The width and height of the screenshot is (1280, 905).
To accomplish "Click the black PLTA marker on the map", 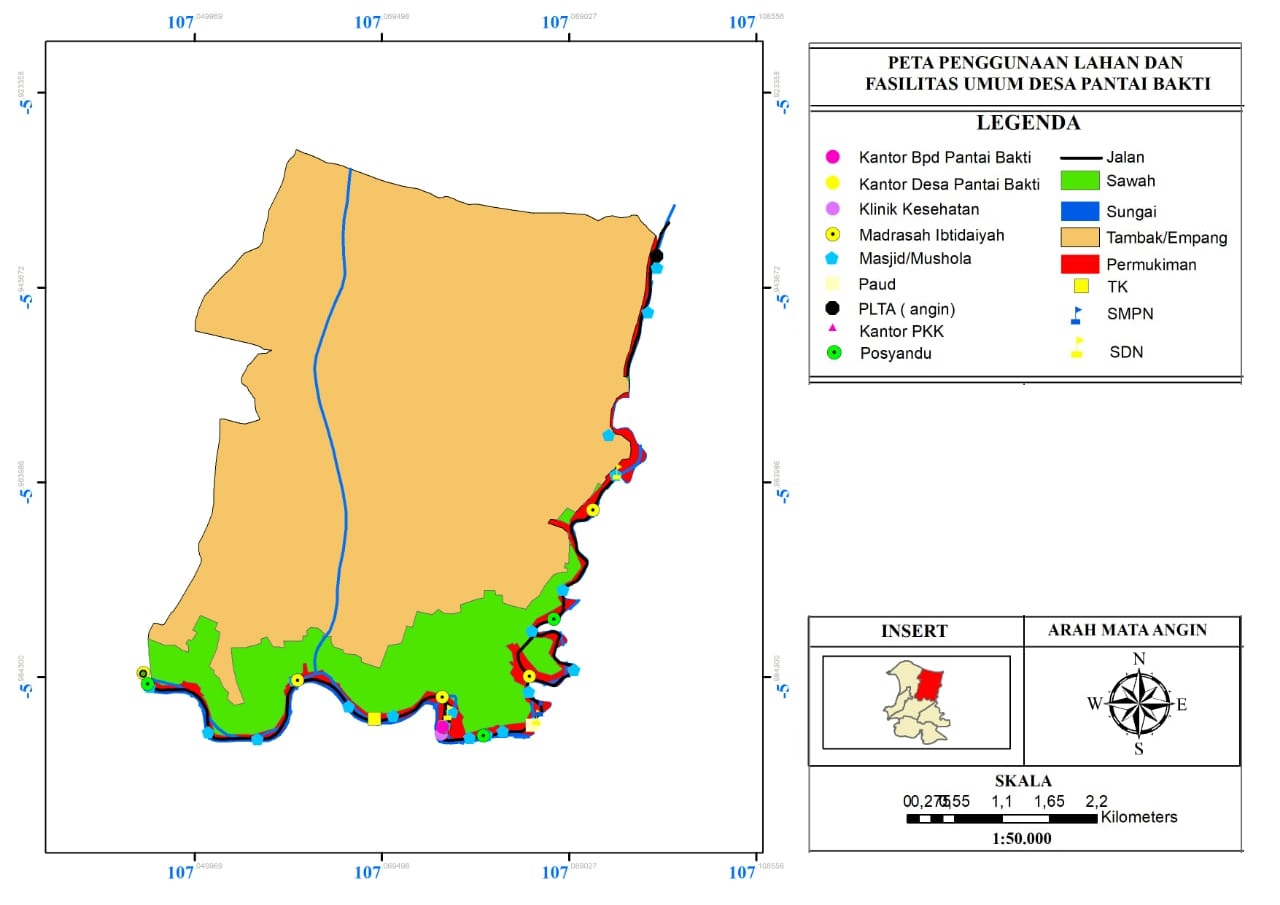I will pos(656,256).
